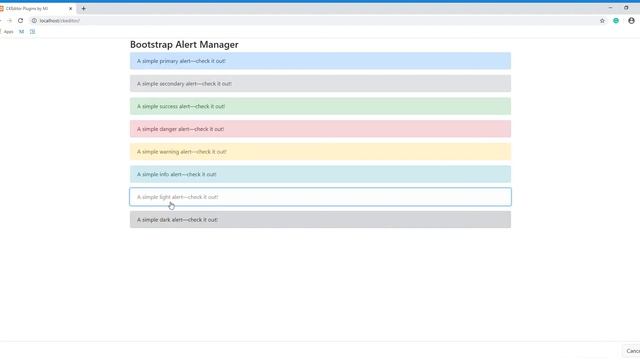640x360 pixels.
Task: Choose the simple warning alert
Action: [x=320, y=151]
